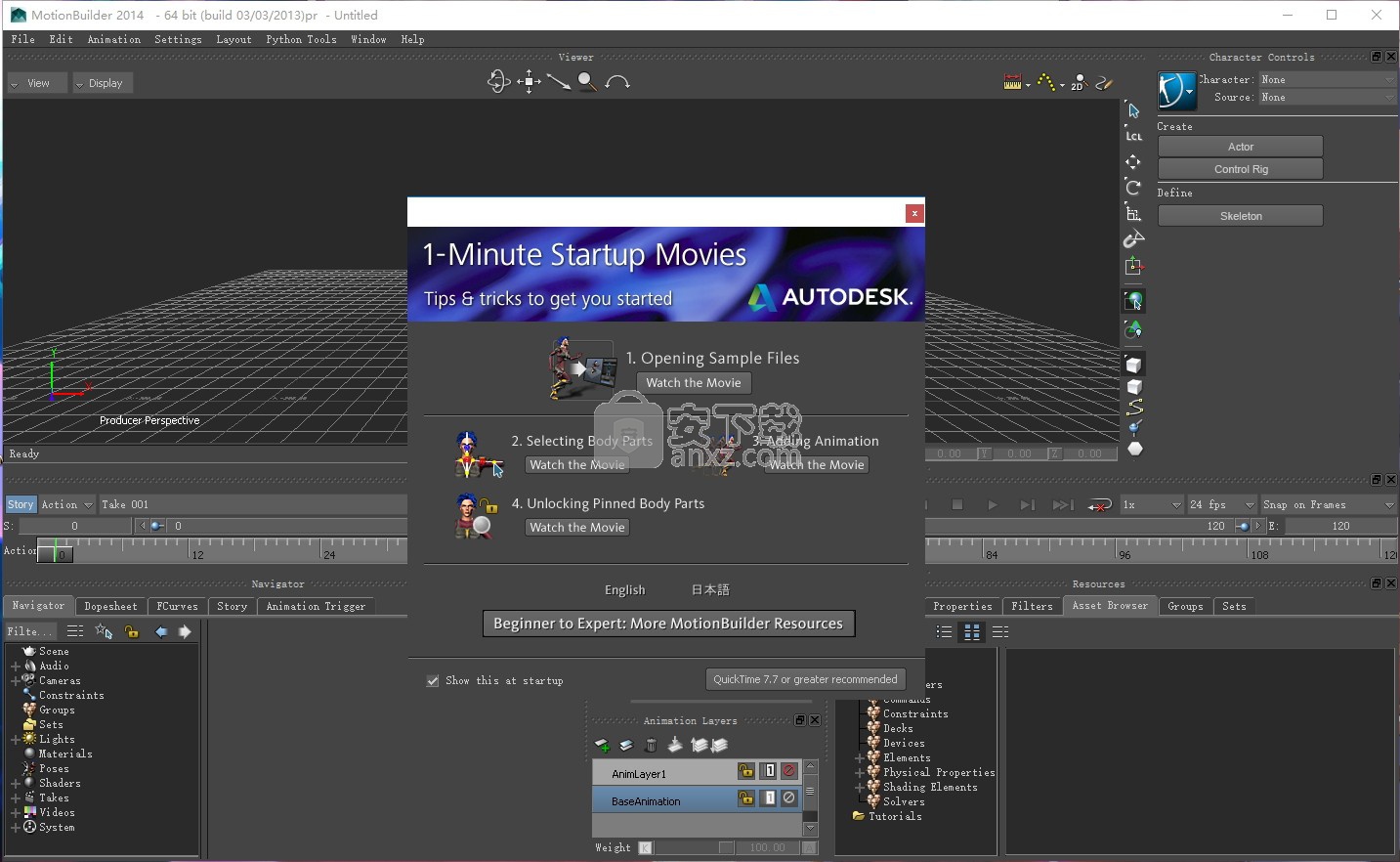Image resolution: width=1400 pixels, height=862 pixels.
Task: Toggle the loop playback button
Action: [1100, 505]
